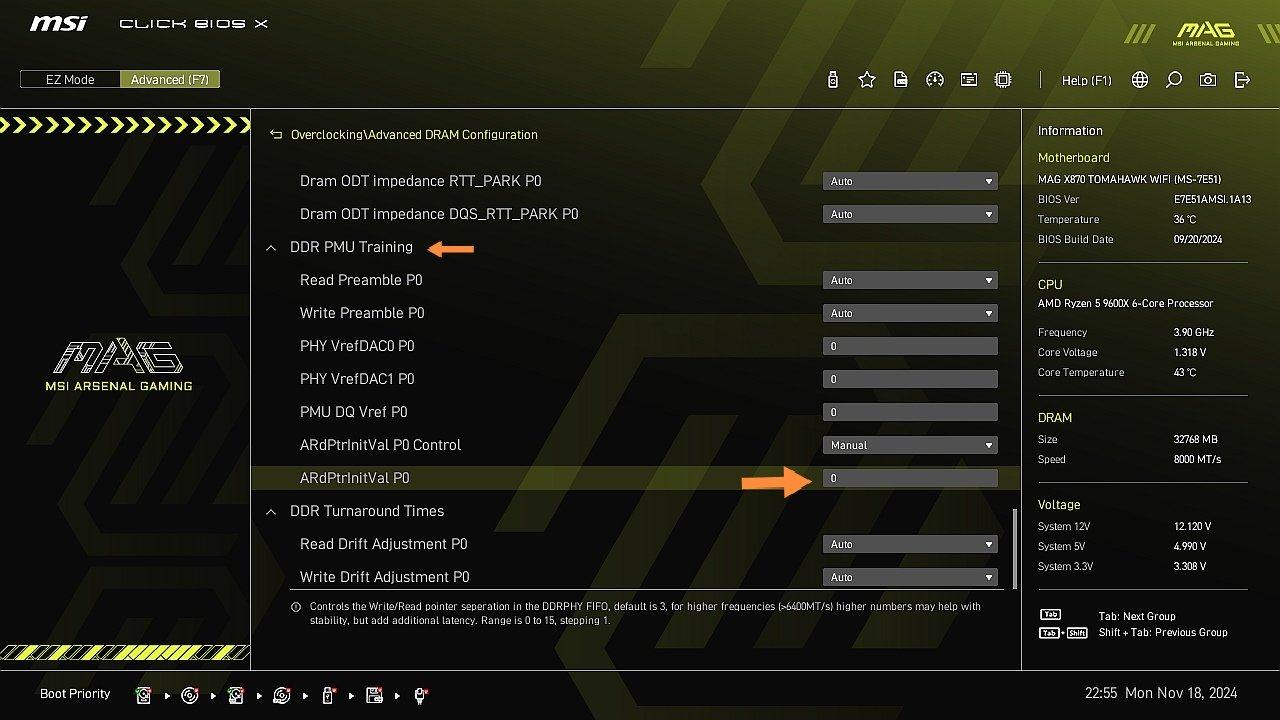1280x720 pixels.
Task: Click the DRAM Size value 32768 MB
Action: [1196, 439]
